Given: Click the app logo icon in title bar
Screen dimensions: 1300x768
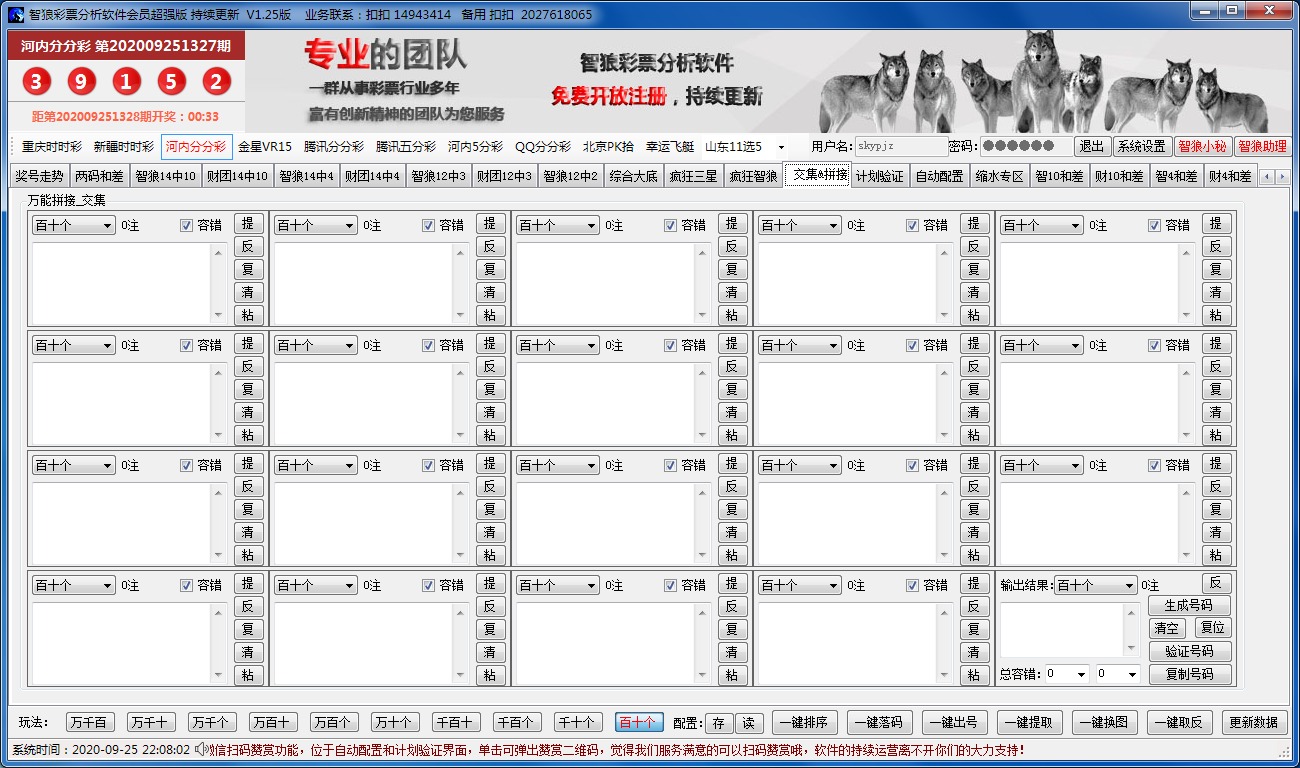Looking at the screenshot, I should coord(15,15).
